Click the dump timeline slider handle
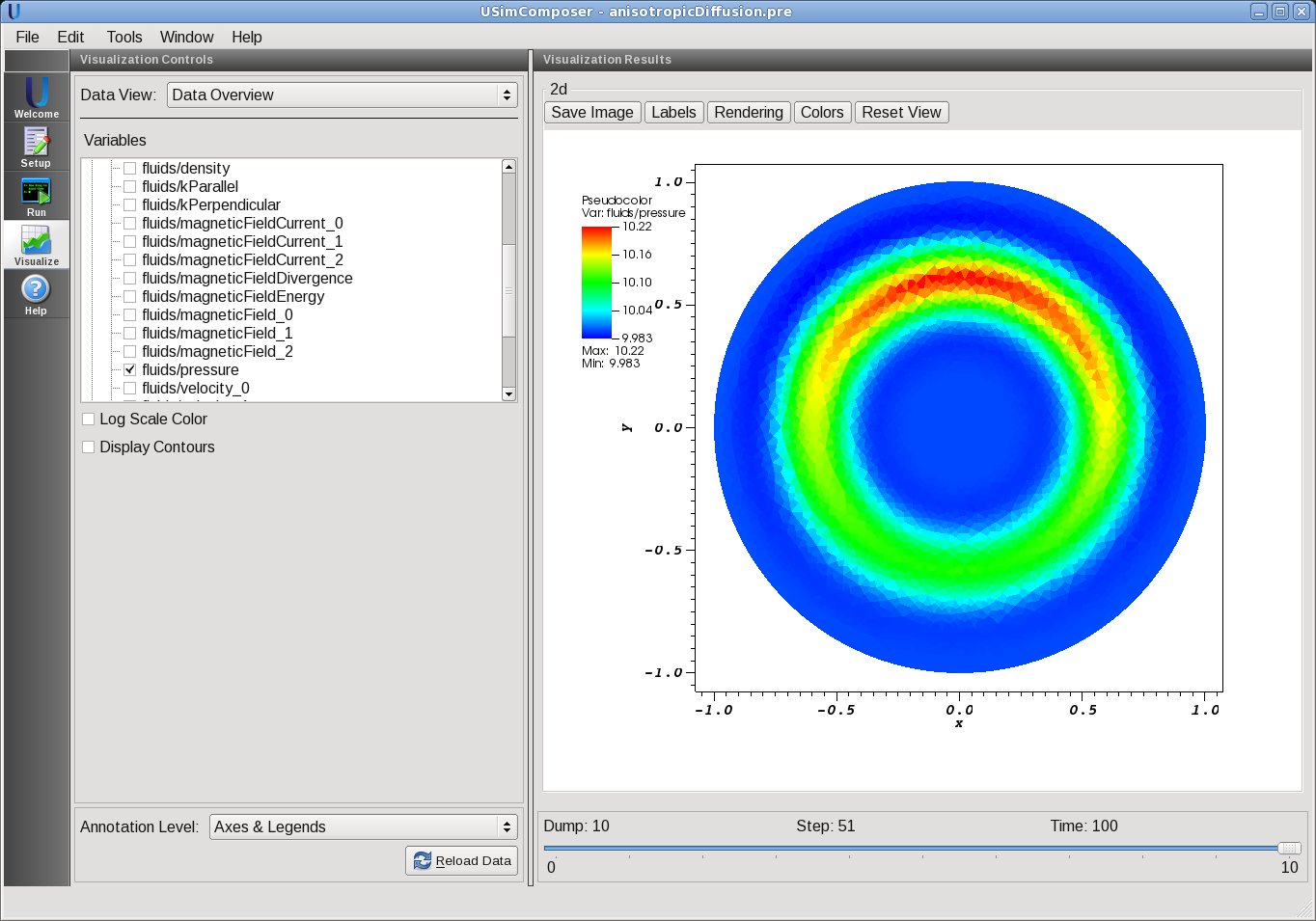Viewport: 1316px width, 921px height. 1289,849
